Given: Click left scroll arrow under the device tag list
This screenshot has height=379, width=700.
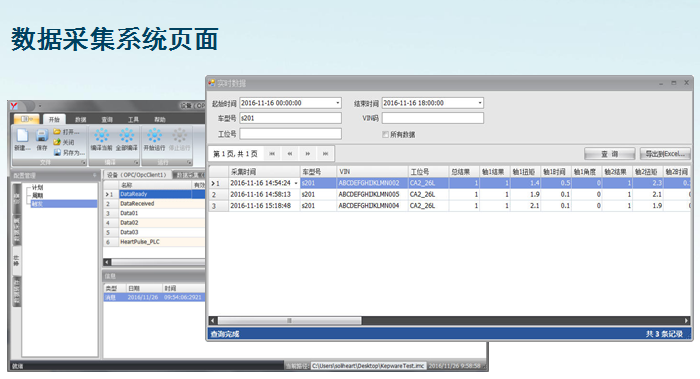Looking at the screenshot, I should pos(107,262).
